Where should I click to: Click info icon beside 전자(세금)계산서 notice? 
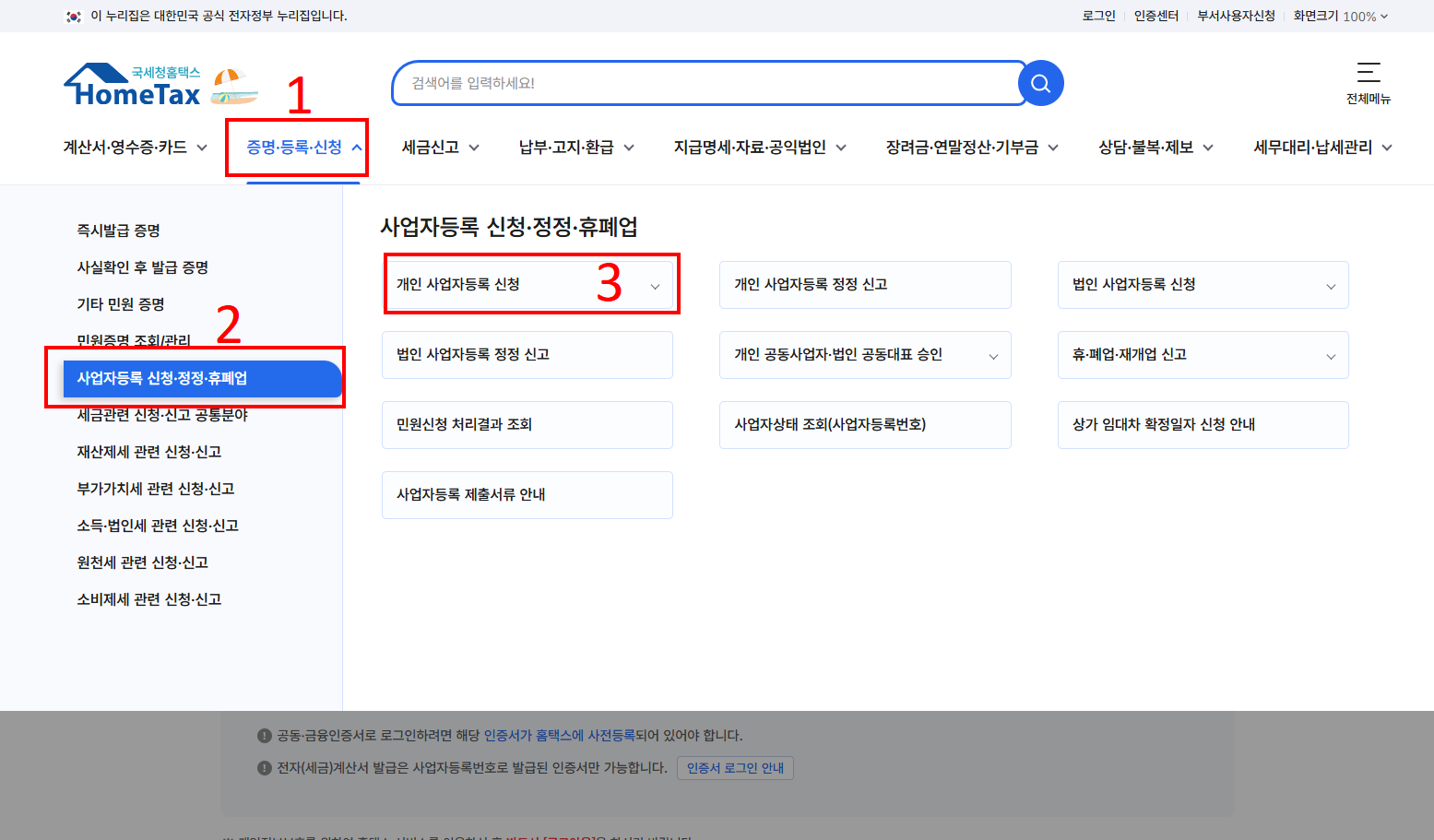[x=263, y=767]
